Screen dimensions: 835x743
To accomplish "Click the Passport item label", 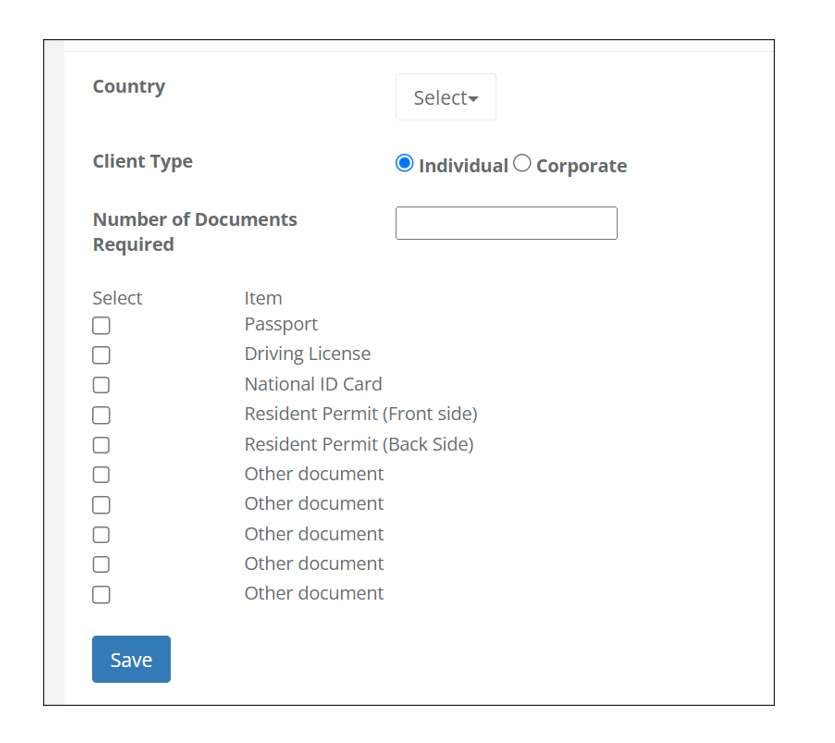I will coord(281,324).
